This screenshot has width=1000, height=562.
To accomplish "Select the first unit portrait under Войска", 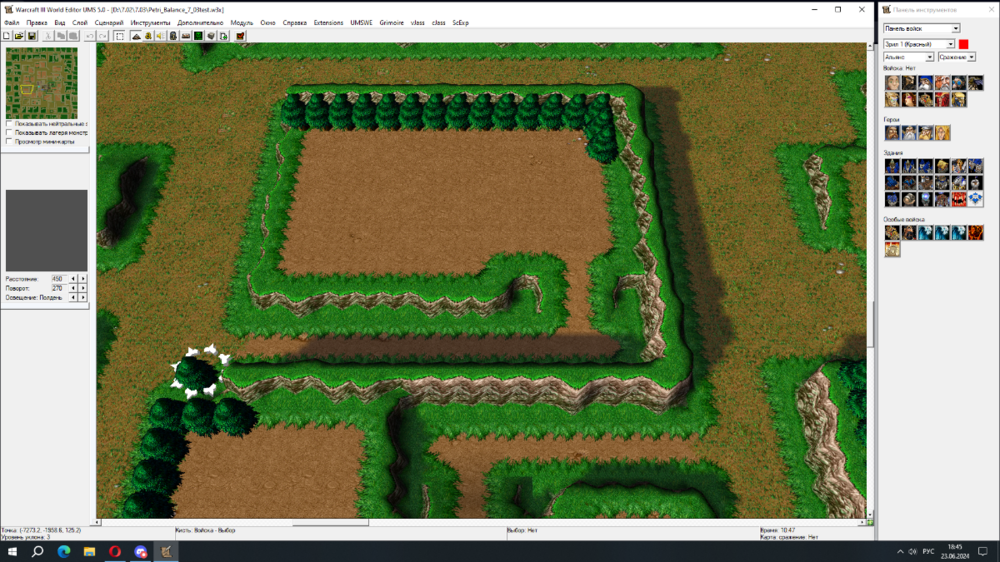I will pyautogui.click(x=892, y=83).
